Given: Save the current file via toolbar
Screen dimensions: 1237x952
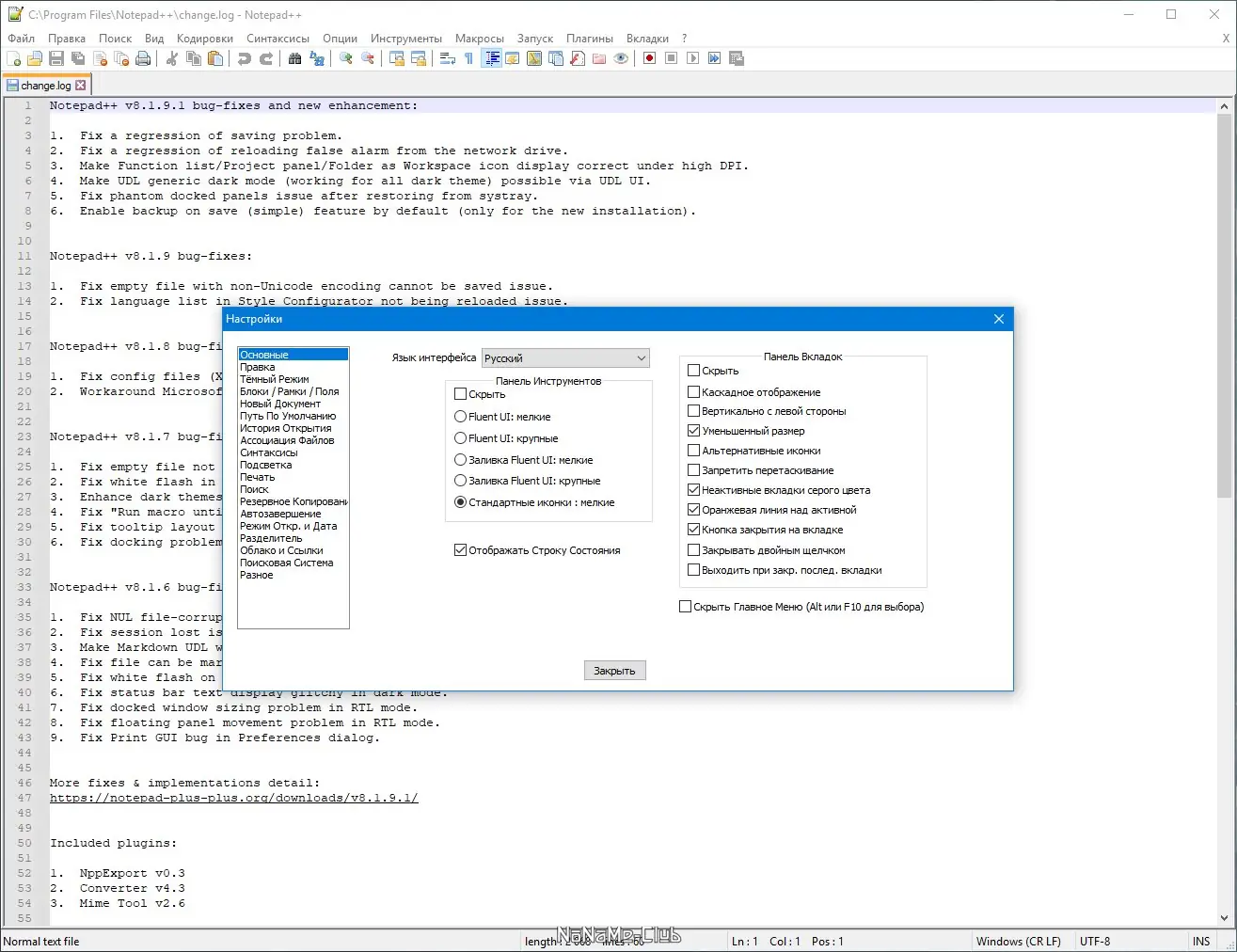Looking at the screenshot, I should click(56, 58).
